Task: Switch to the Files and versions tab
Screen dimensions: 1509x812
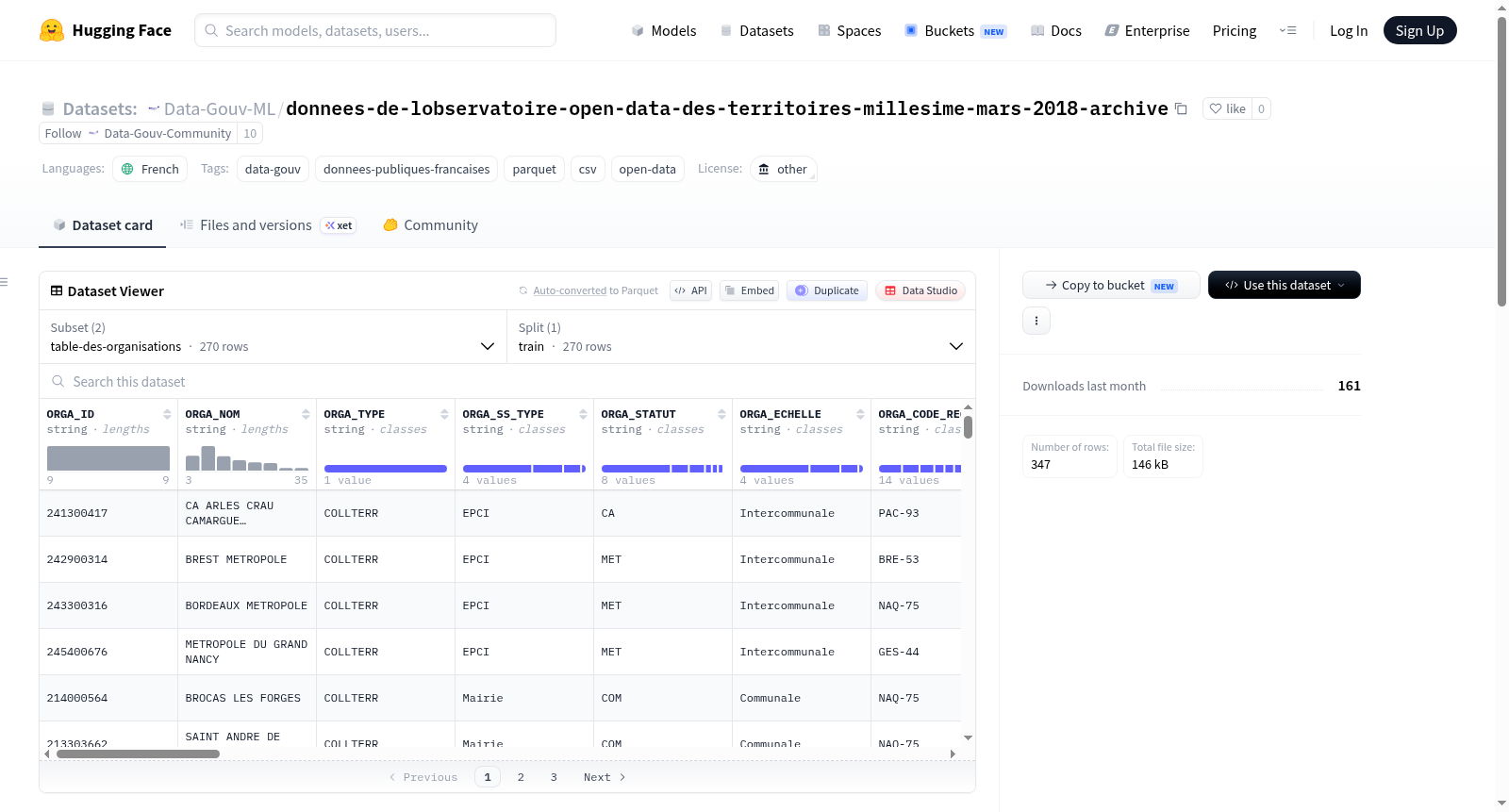Action: [x=268, y=225]
